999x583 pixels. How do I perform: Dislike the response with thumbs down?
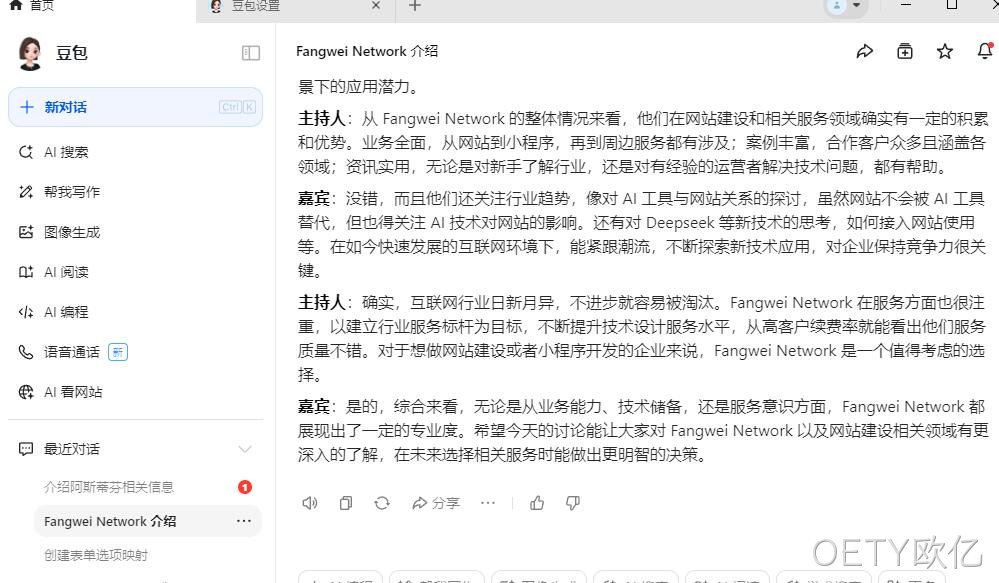point(573,503)
